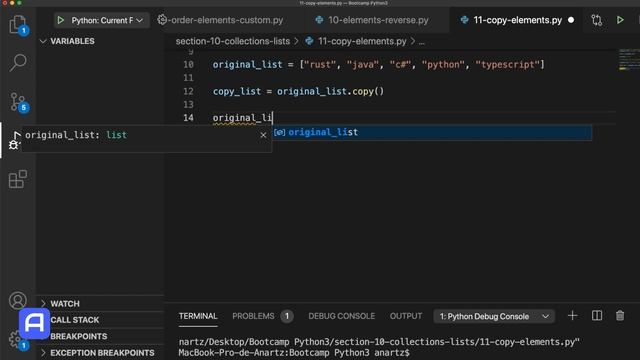
Task: Click line 12 copy_list code
Action: (298, 91)
